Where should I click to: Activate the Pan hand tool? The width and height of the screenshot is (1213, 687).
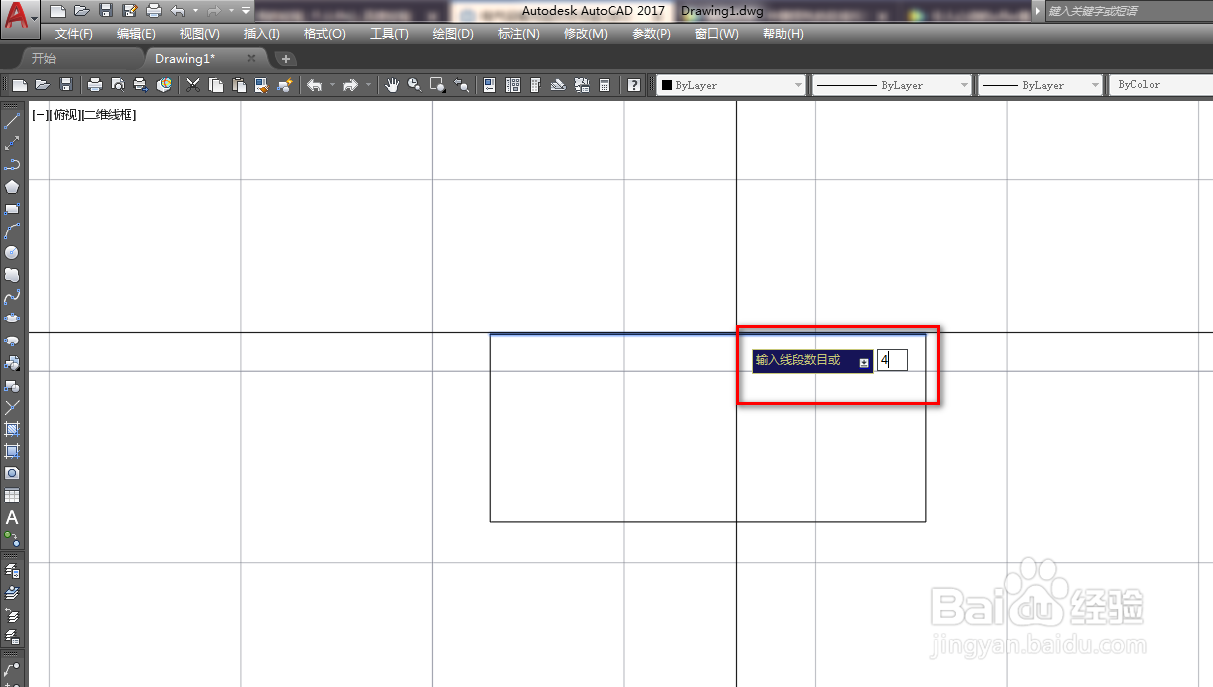(x=391, y=85)
